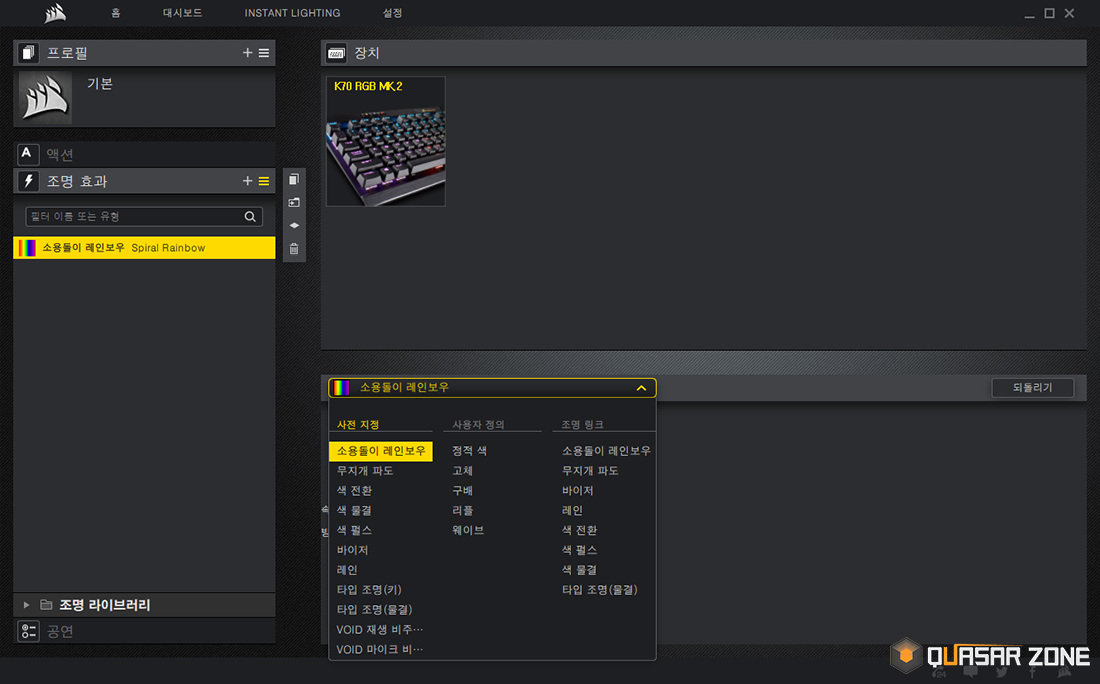Choose VOID 재생 비주 option
Image resolution: width=1100 pixels, height=684 pixels.
click(380, 629)
